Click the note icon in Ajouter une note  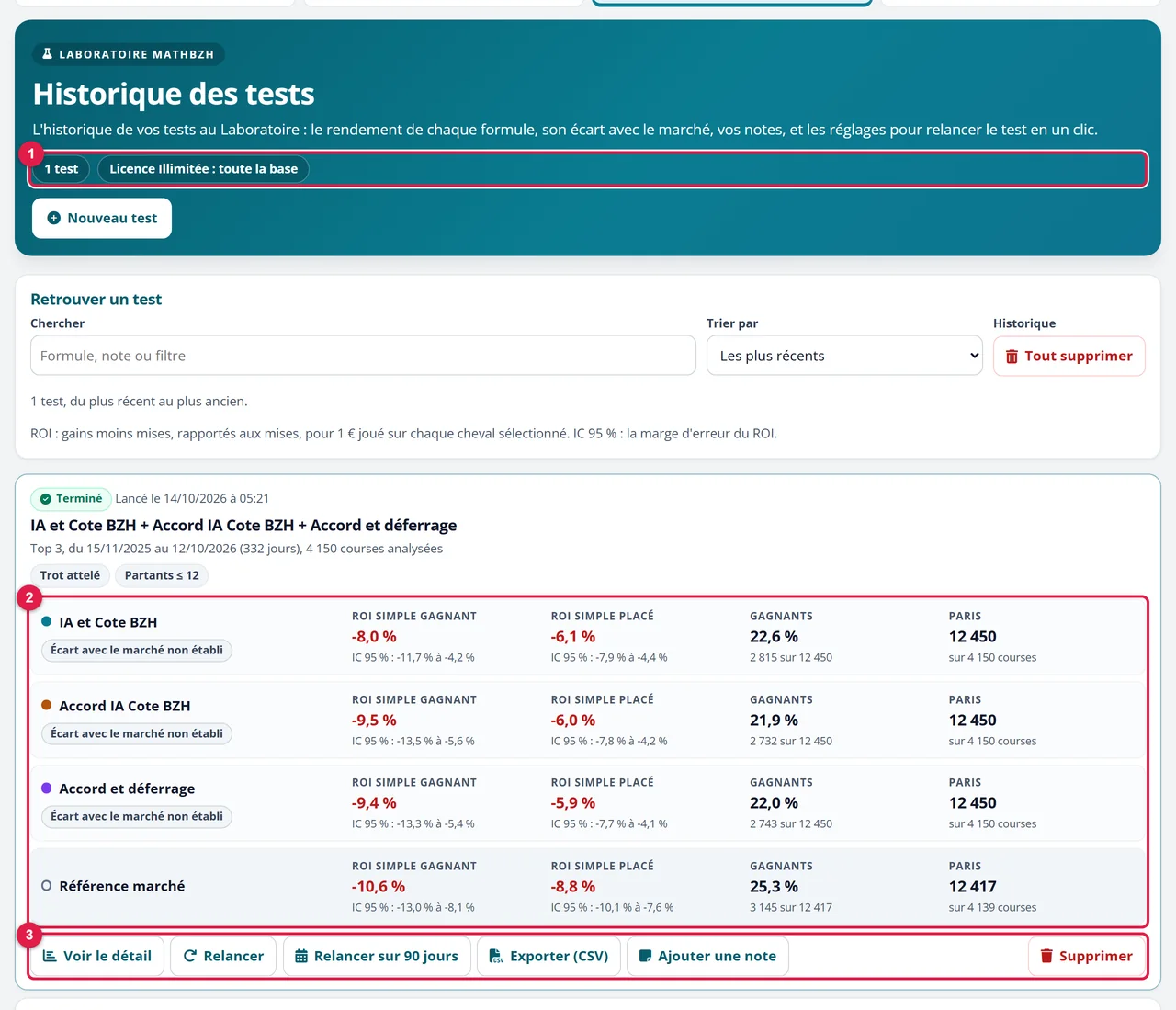[645, 957]
